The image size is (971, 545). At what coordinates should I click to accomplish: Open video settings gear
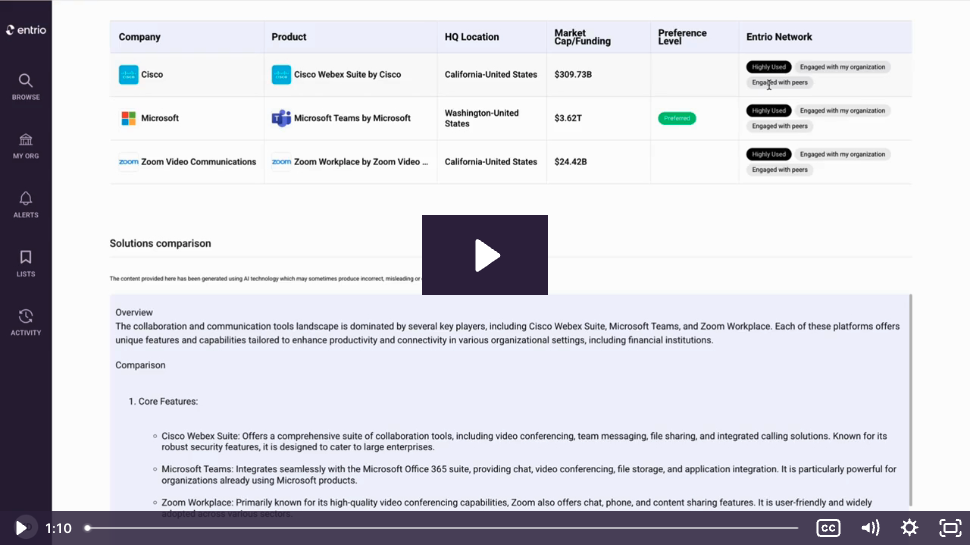909,528
